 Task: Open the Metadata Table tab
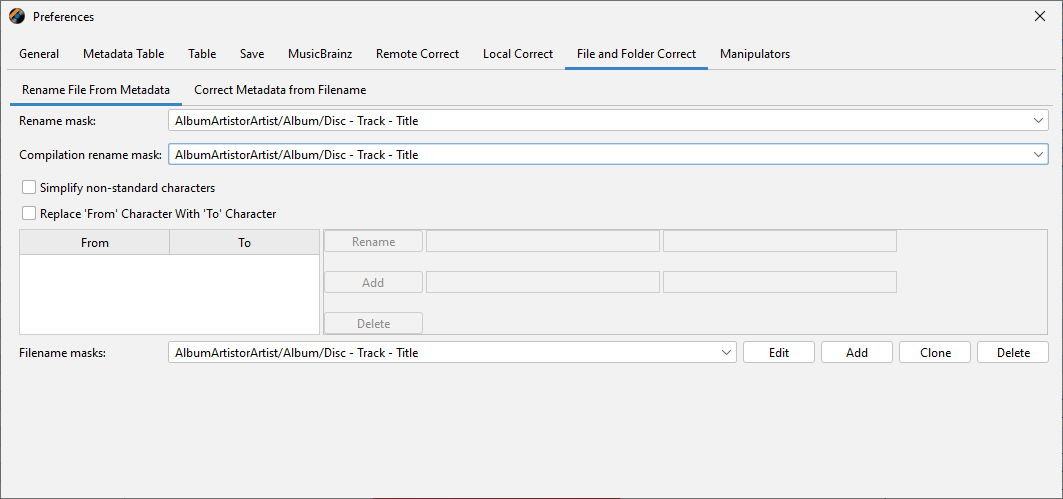123,54
